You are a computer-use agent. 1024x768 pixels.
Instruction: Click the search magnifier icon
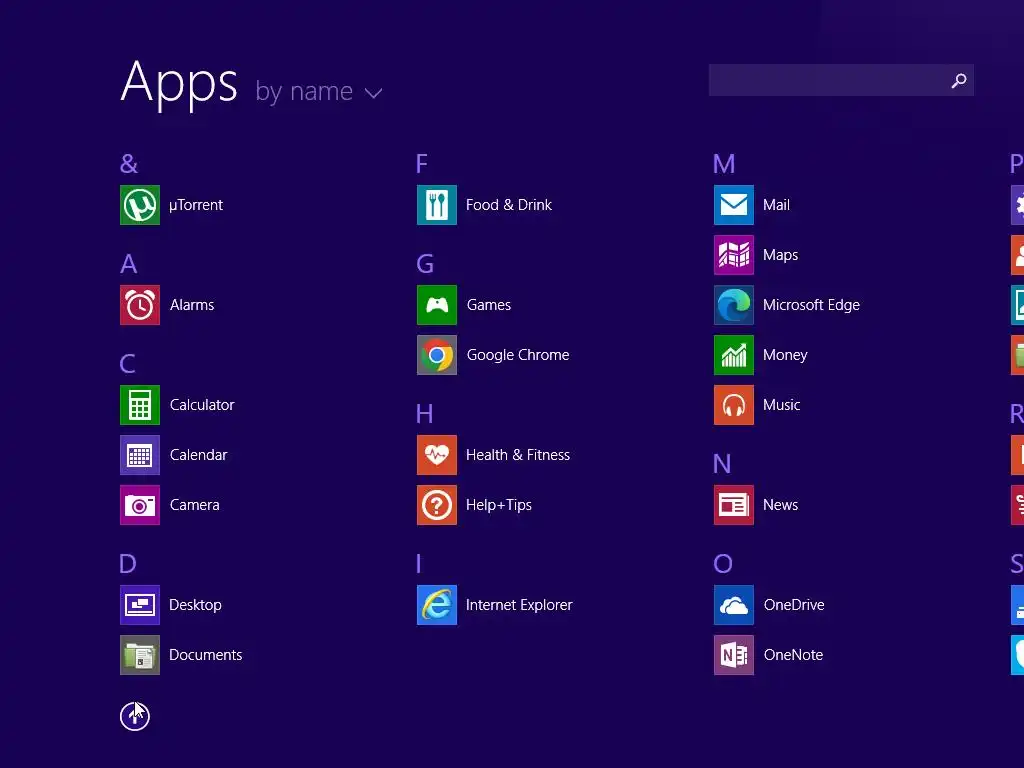(x=959, y=80)
